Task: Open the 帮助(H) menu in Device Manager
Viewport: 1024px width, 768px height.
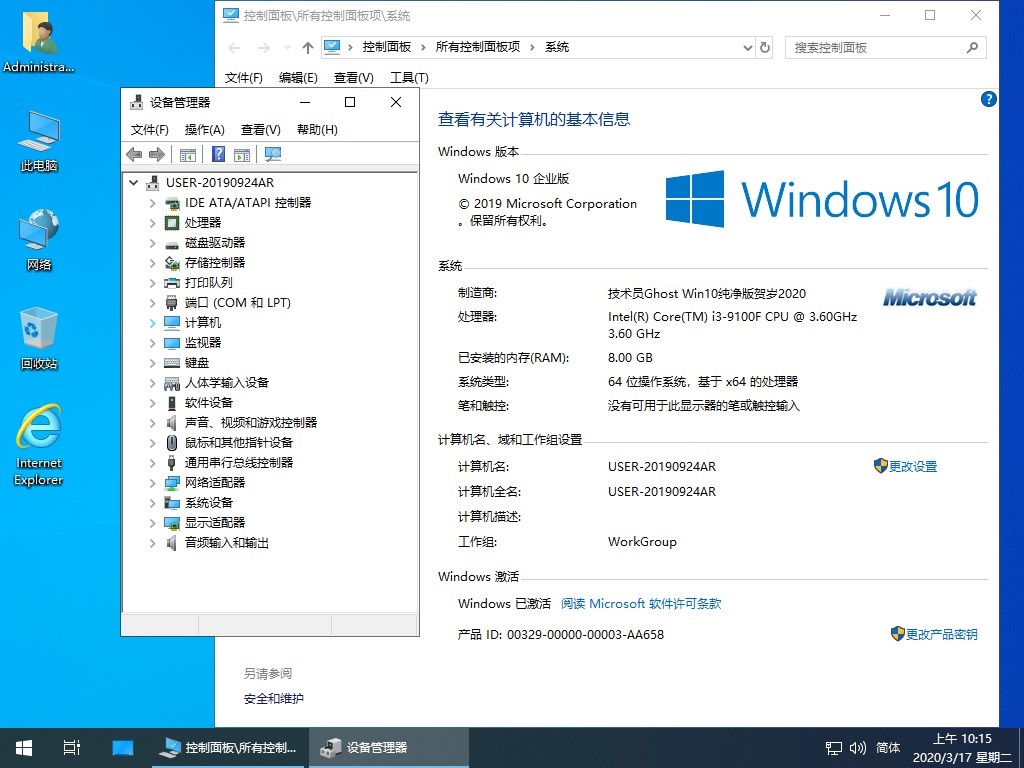Action: [317, 129]
